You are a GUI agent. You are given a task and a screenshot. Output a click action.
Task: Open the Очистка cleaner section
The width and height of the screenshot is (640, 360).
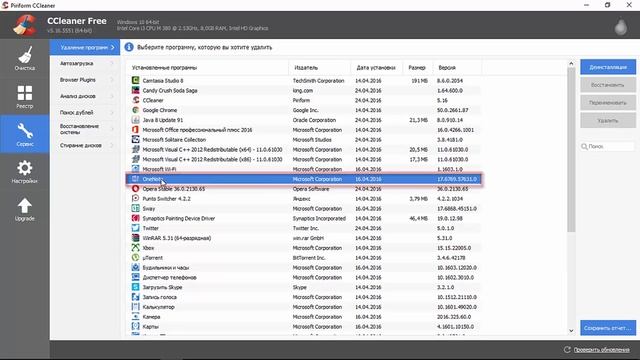[x=24, y=58]
